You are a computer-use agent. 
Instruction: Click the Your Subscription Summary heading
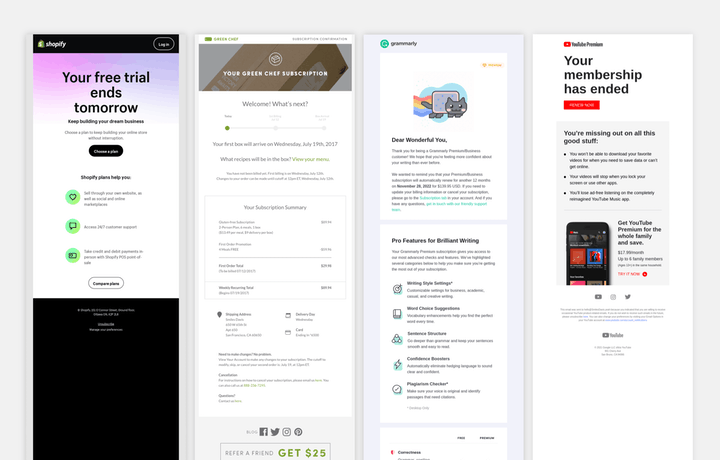(x=275, y=208)
